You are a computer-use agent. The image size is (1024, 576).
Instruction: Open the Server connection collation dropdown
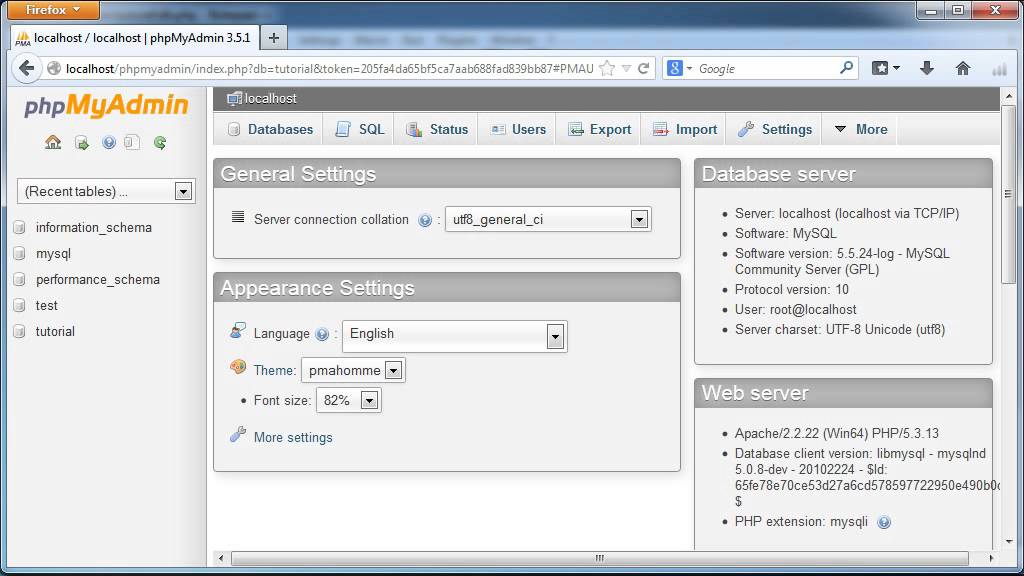click(548, 219)
